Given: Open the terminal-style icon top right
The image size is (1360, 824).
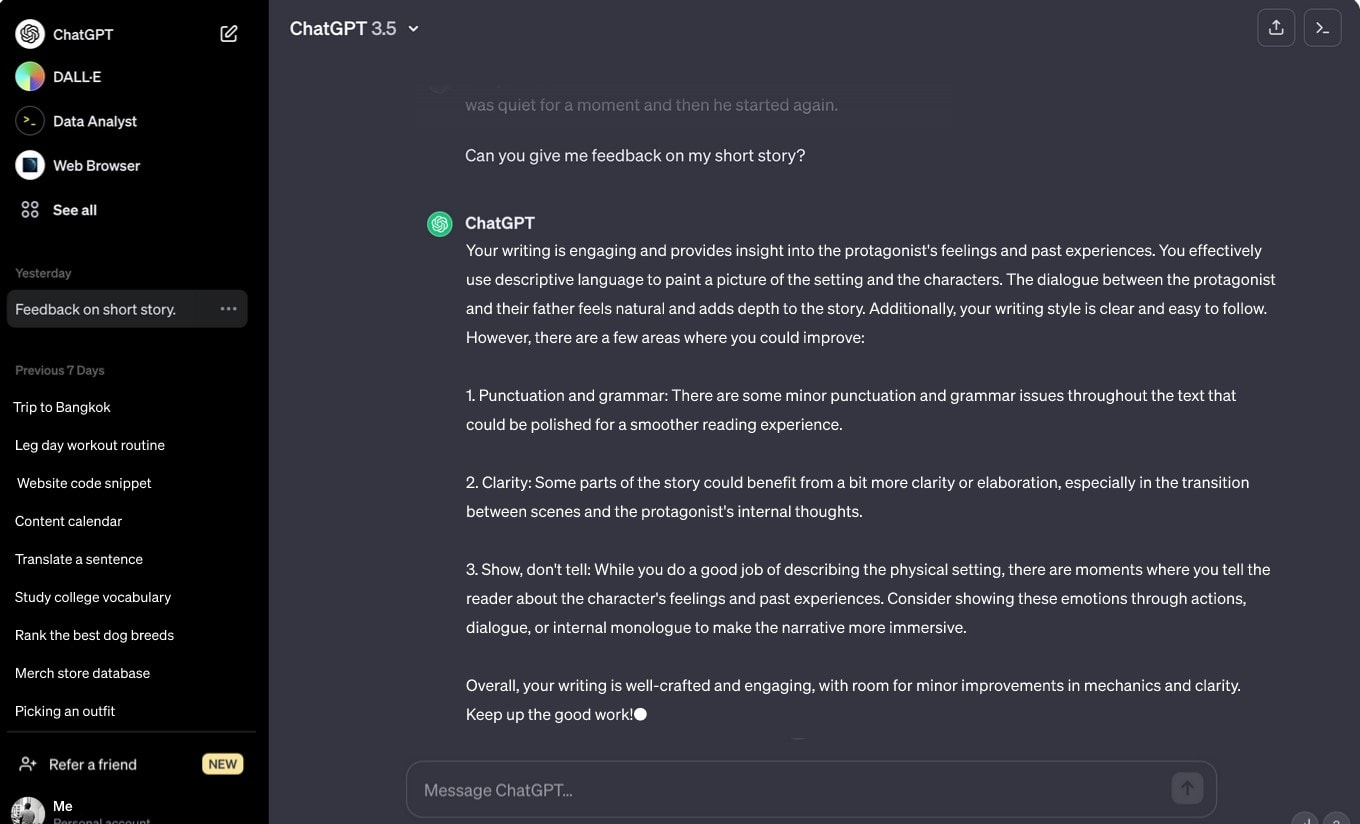Looking at the screenshot, I should (1322, 27).
